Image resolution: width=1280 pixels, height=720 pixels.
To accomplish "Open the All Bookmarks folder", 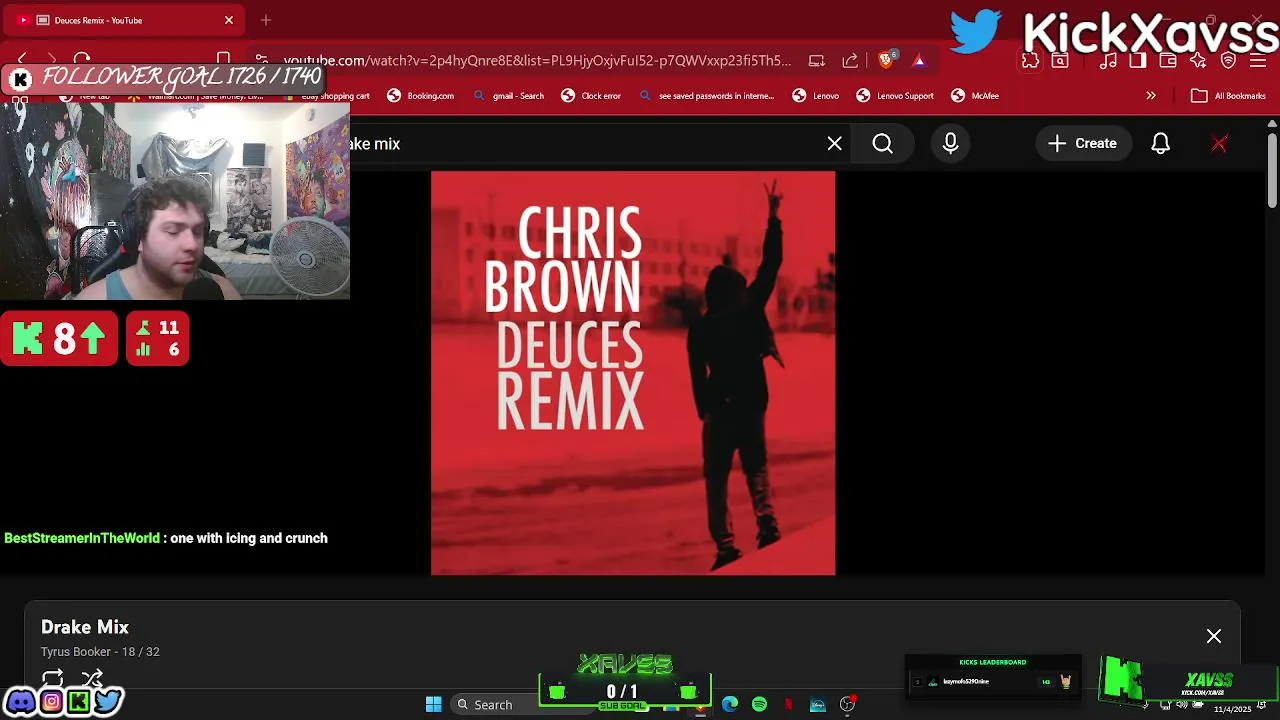I will [1229, 96].
